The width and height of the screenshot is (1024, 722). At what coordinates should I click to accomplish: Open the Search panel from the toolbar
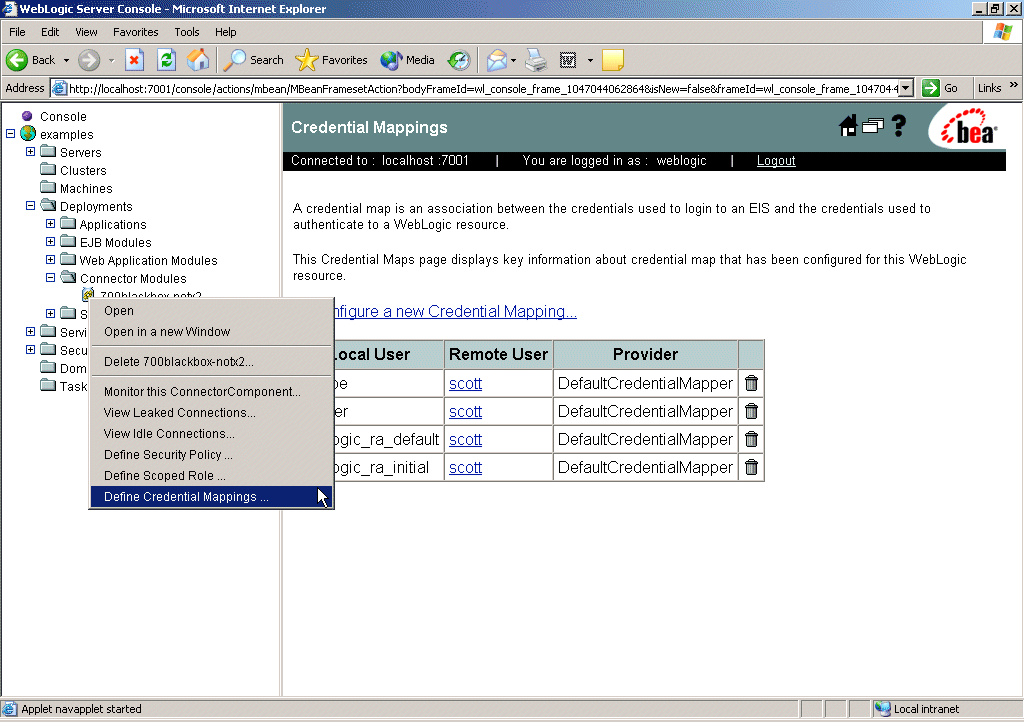pyautogui.click(x=253, y=60)
